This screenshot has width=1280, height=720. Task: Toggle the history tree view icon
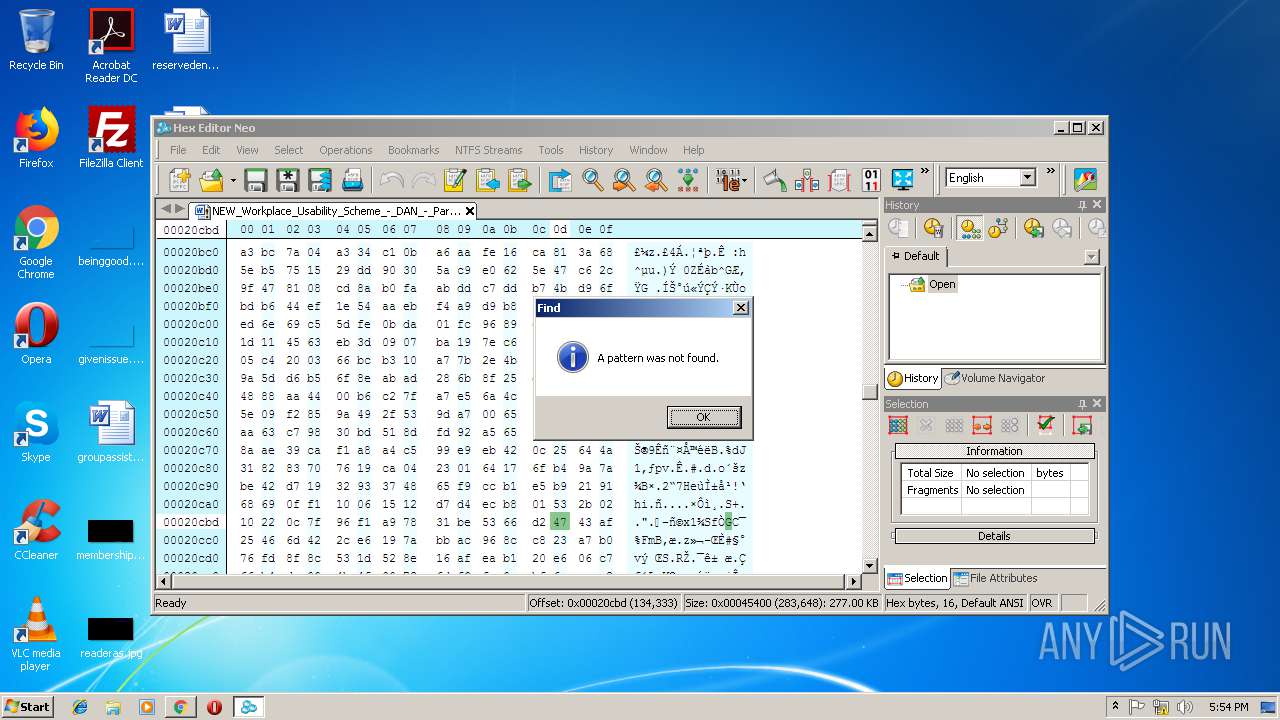[997, 229]
